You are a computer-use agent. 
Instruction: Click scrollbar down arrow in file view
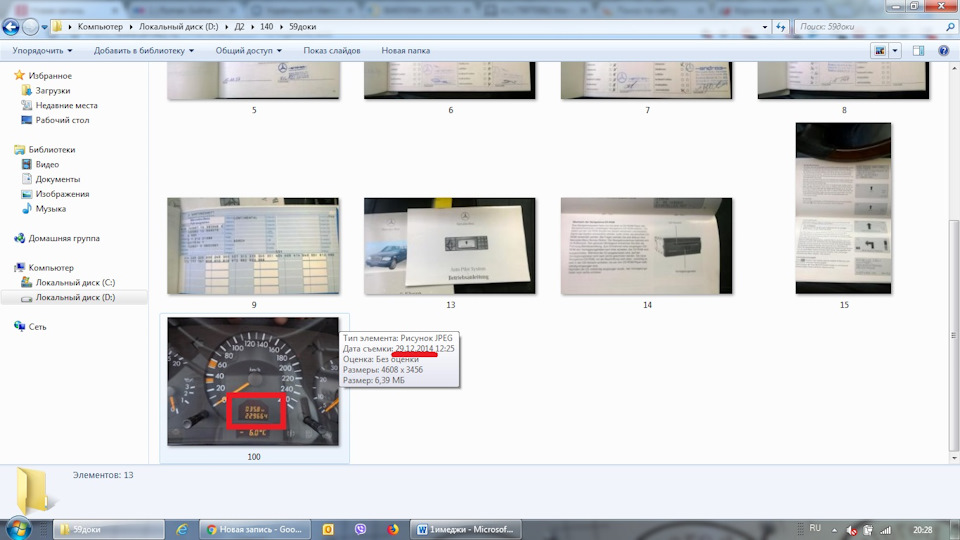pos(954,458)
